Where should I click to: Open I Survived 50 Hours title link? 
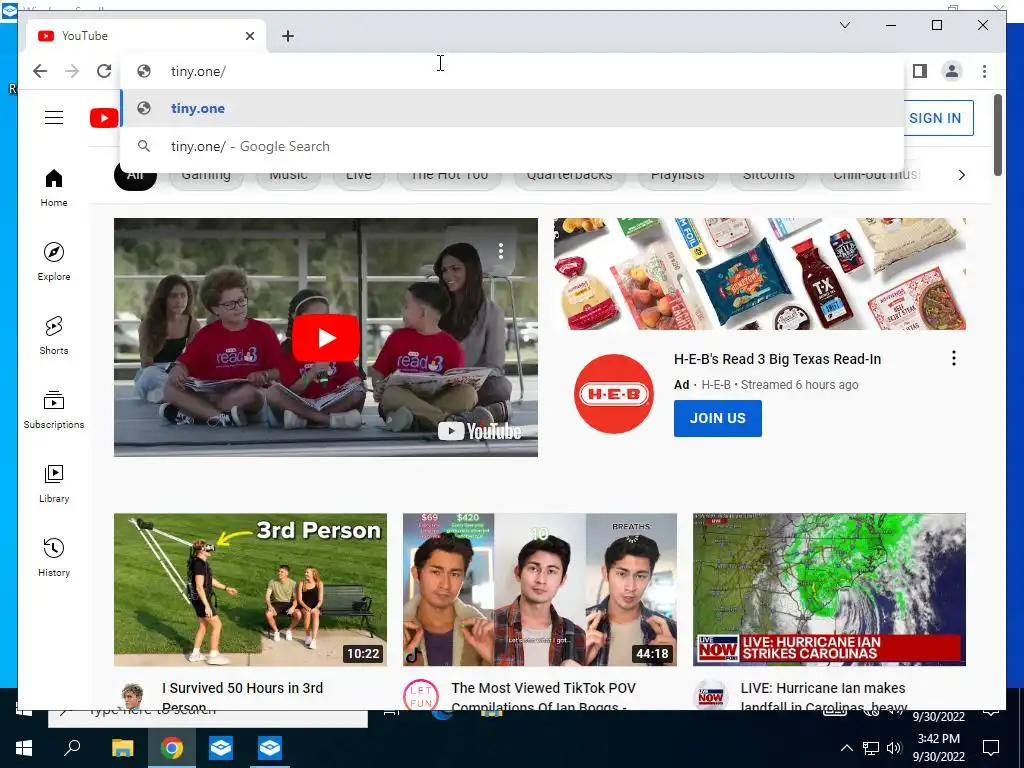click(242, 695)
